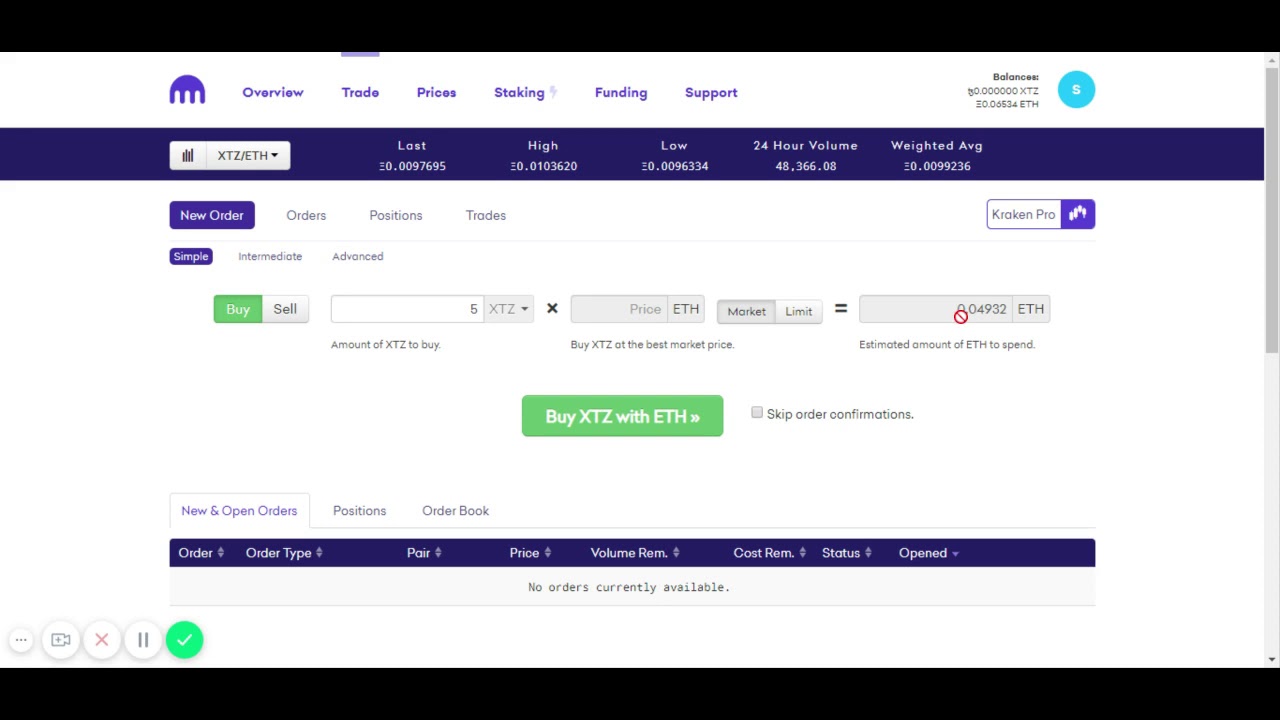The width and height of the screenshot is (1280, 720).
Task: Sort table by Price column
Action: 530,553
